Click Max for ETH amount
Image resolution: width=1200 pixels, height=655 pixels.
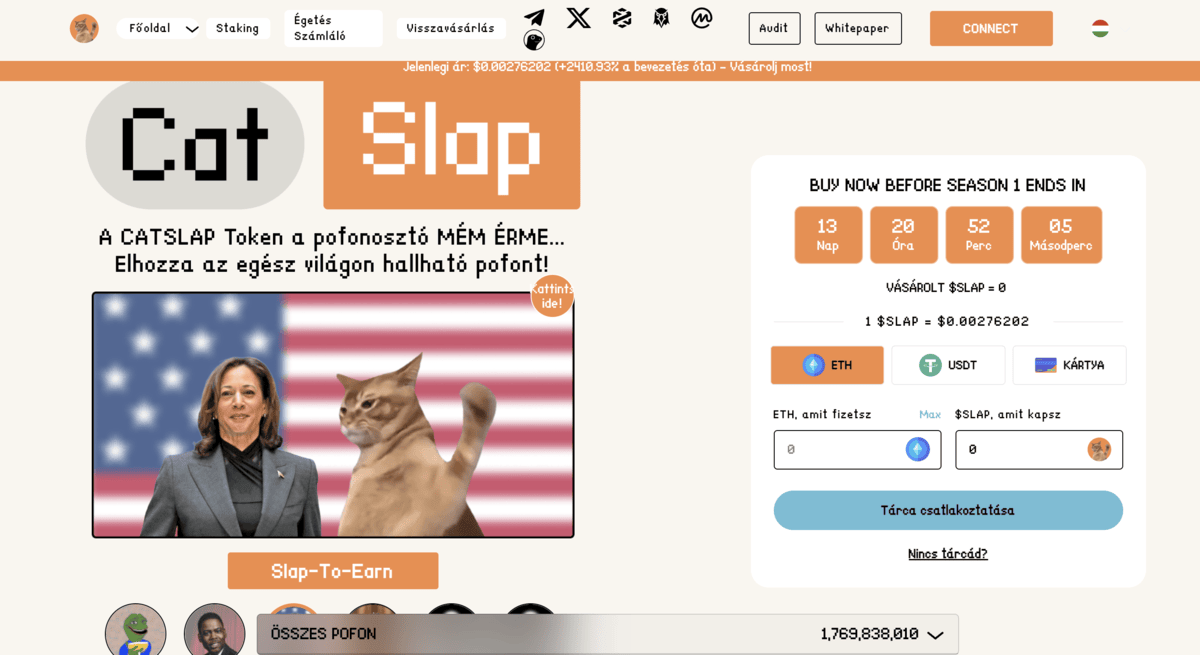(x=930, y=414)
